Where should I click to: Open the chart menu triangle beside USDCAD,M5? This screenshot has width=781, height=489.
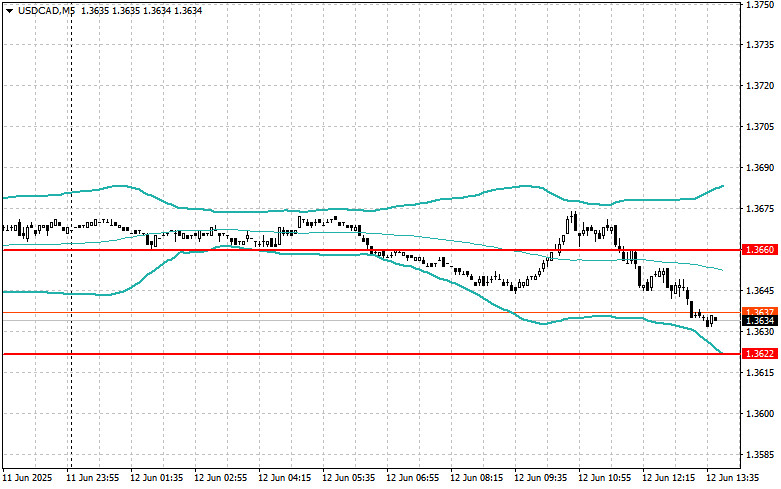click(9, 10)
